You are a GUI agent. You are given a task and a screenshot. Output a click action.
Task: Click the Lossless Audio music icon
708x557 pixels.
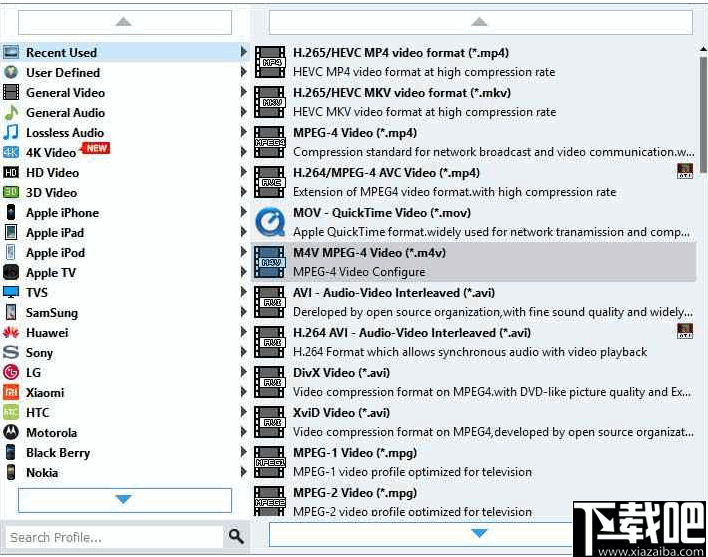[11, 132]
